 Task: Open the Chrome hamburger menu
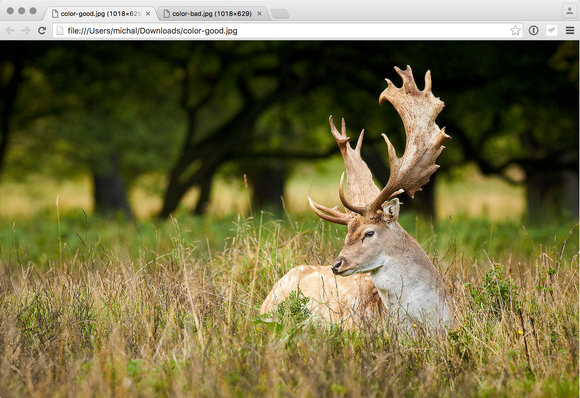point(570,30)
